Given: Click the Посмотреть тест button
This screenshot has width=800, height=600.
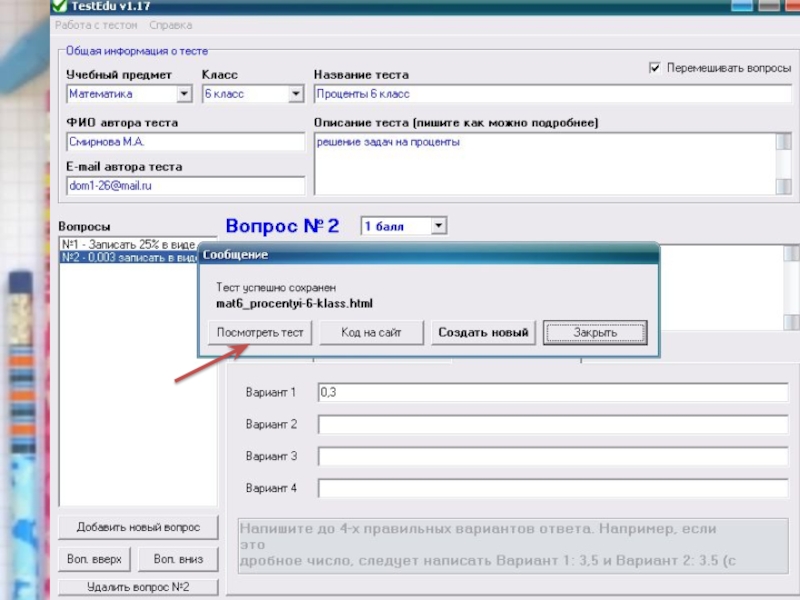Looking at the screenshot, I should (x=260, y=333).
